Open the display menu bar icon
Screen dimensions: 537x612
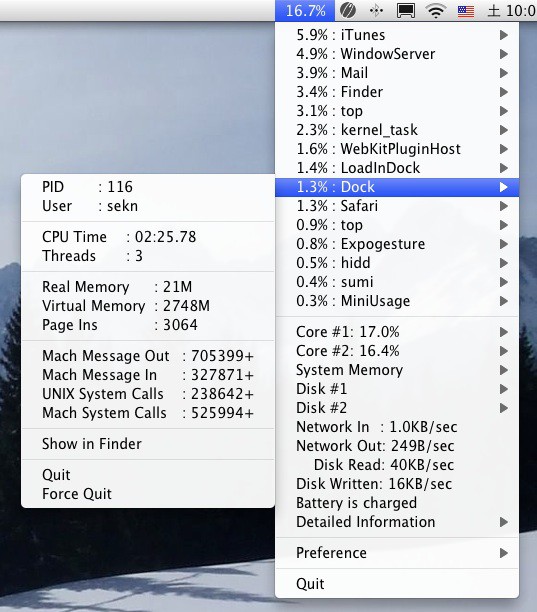pos(406,11)
